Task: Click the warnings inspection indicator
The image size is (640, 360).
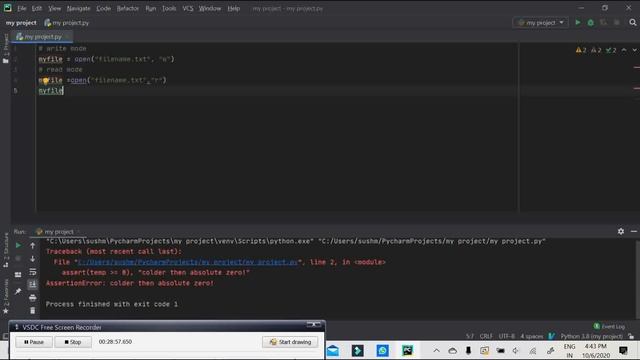Action: coord(581,50)
